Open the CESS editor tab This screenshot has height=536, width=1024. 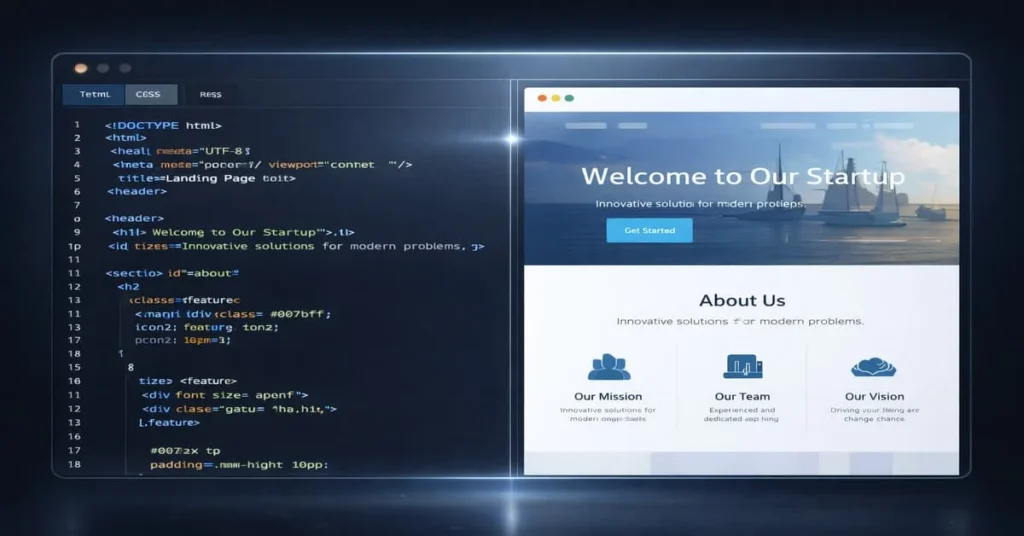coord(152,95)
